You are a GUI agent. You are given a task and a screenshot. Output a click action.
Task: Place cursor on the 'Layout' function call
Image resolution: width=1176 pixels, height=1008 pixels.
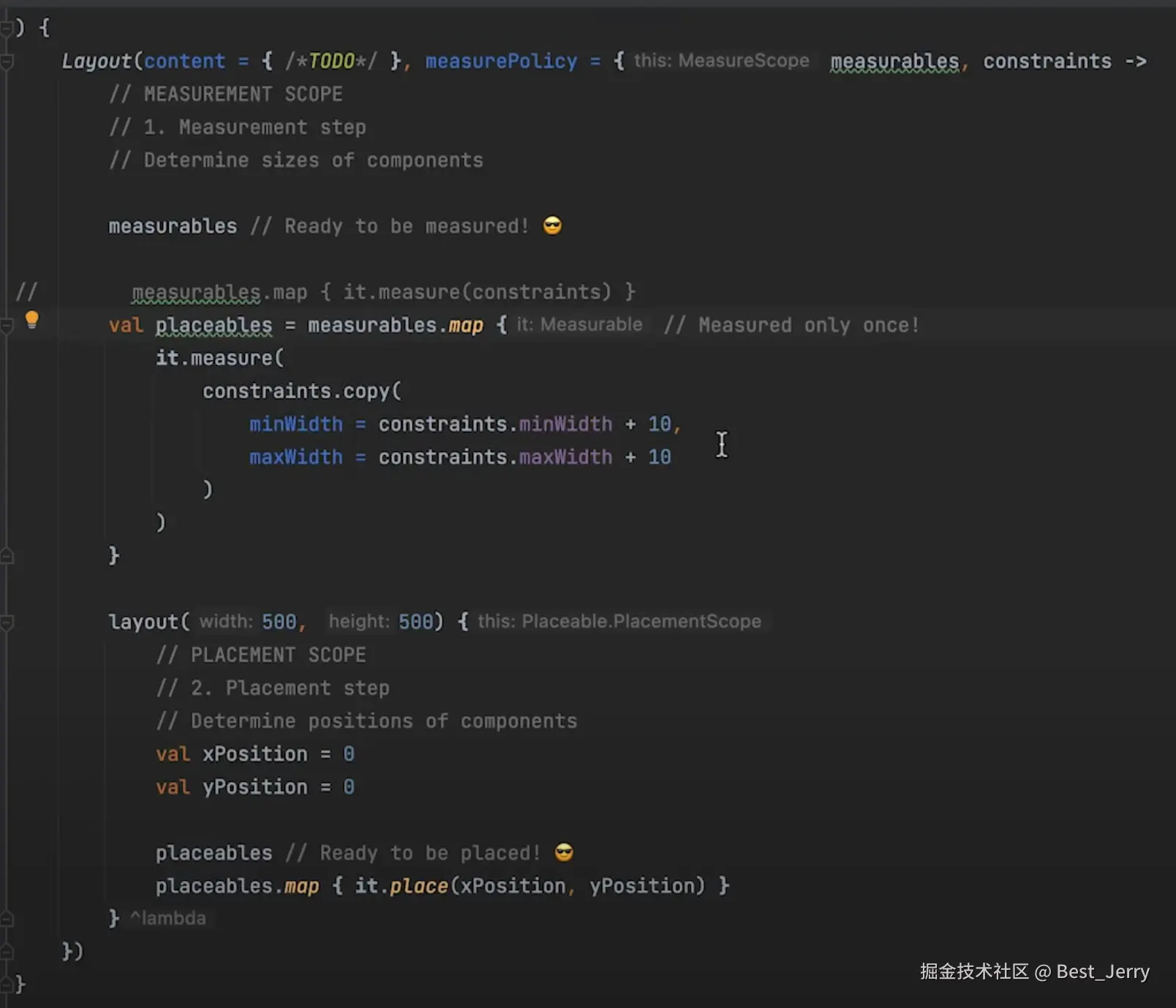pyautogui.click(x=97, y=61)
